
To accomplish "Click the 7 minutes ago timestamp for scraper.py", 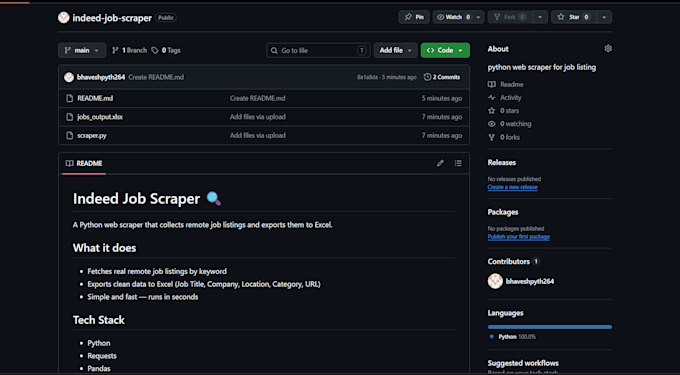I will point(442,136).
